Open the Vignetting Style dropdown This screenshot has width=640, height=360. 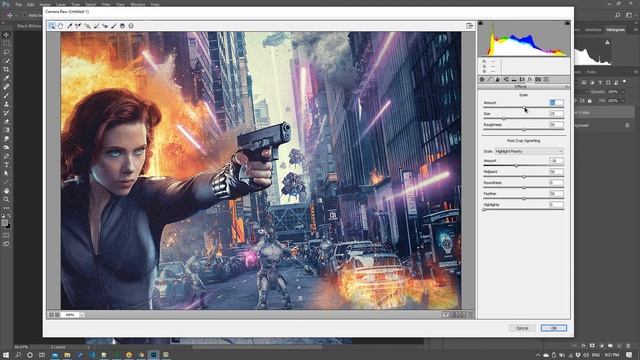click(529, 151)
